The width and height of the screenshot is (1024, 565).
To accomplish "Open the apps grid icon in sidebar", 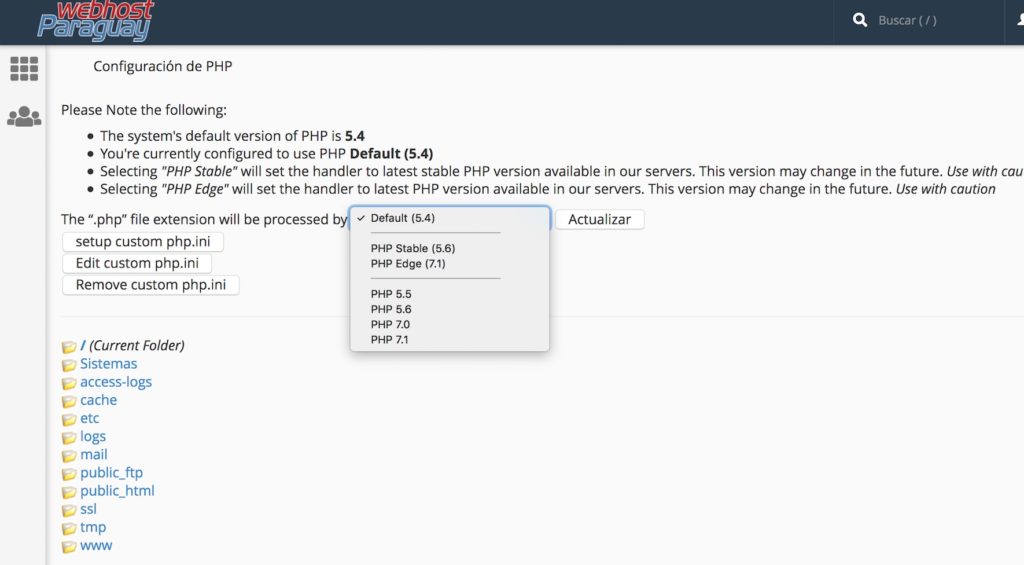I will coord(24,69).
